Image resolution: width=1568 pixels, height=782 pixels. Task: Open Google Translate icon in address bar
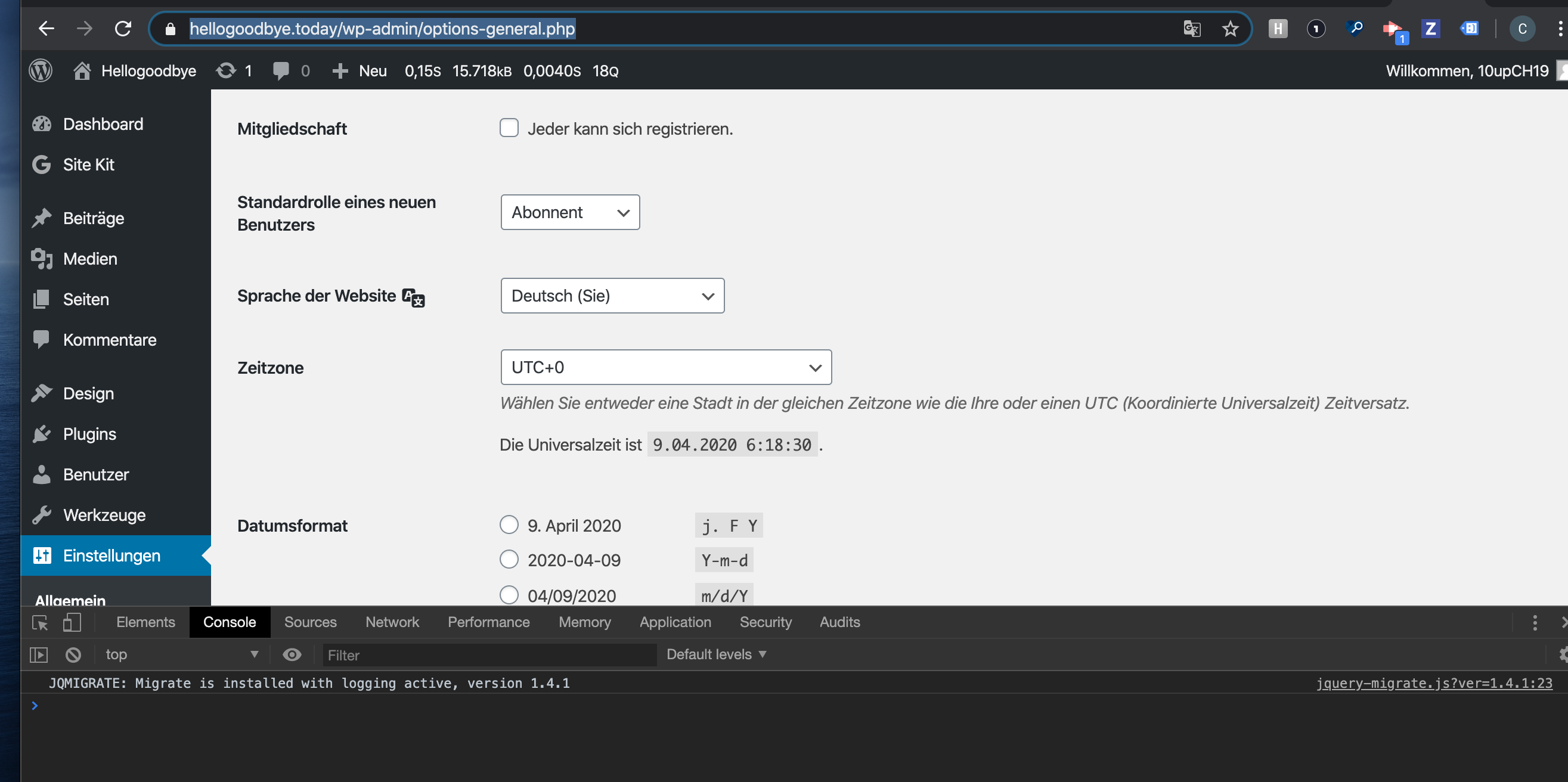(x=1192, y=29)
